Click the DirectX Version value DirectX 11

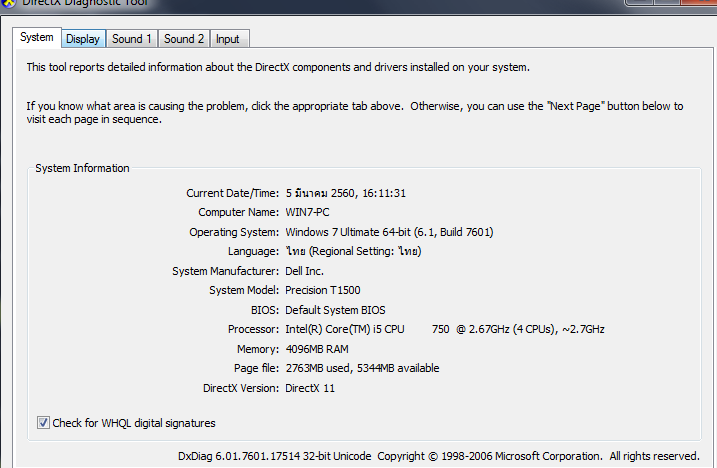311,388
